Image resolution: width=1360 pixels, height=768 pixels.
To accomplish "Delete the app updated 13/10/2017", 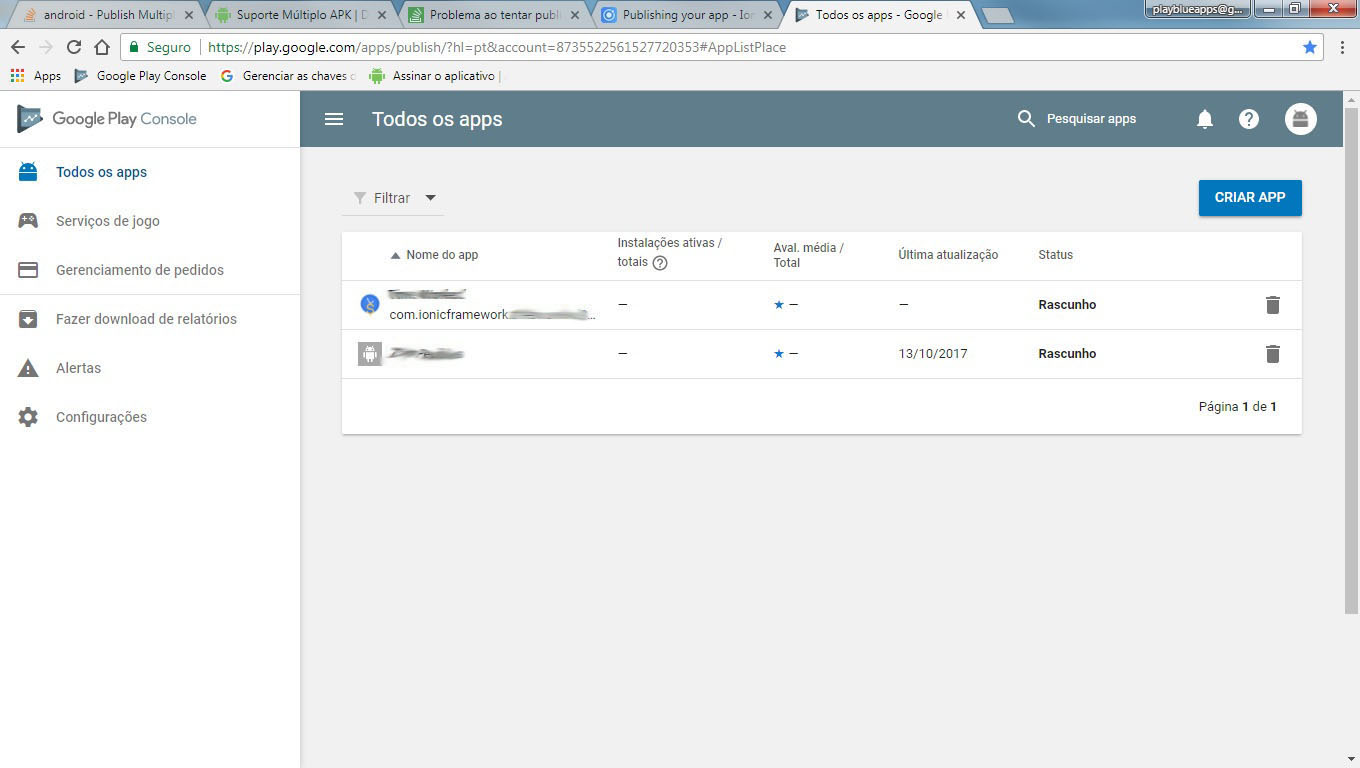I will [x=1272, y=354].
